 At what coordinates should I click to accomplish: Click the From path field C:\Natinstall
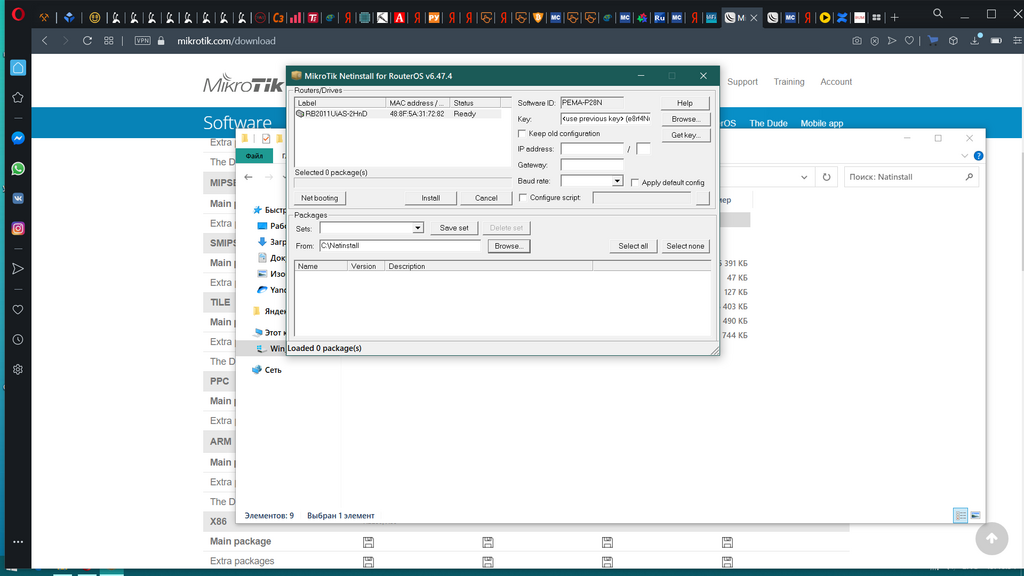click(x=400, y=246)
